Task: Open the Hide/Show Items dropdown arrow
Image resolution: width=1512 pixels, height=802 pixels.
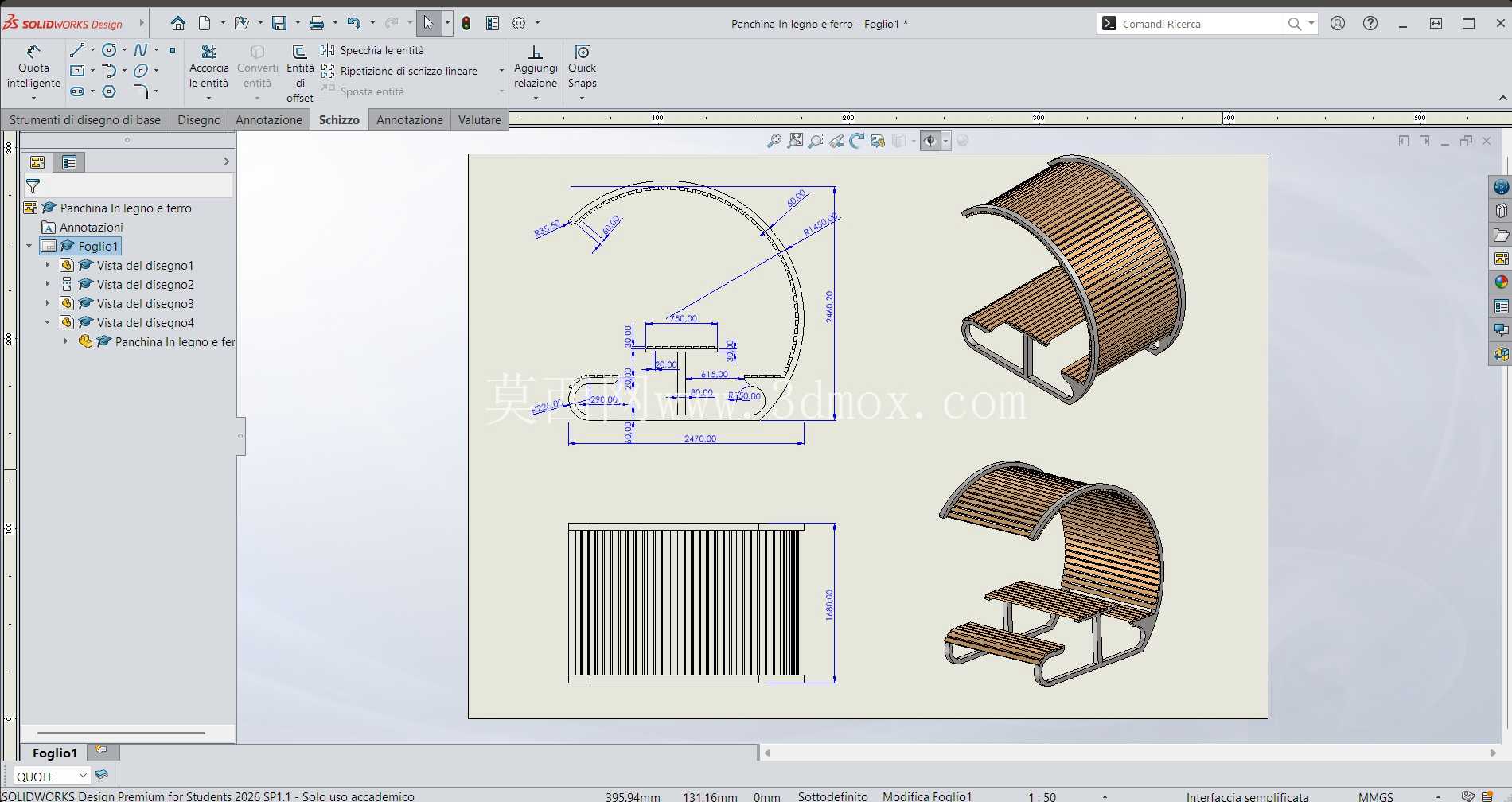Action: coord(945,141)
